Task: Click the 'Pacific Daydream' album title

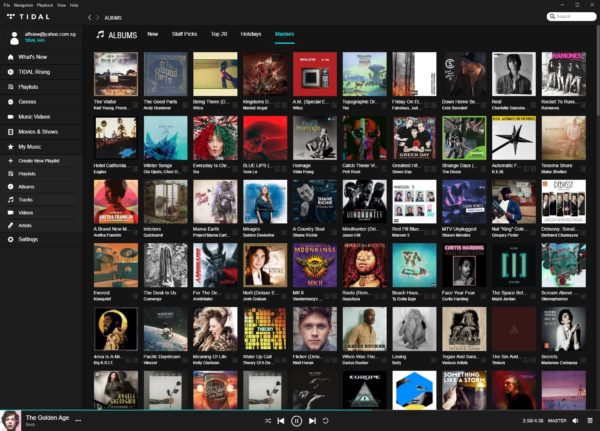Action: click(162, 357)
